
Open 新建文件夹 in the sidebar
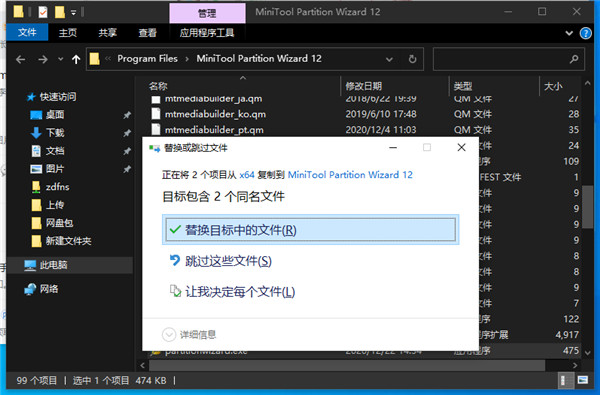coord(68,241)
